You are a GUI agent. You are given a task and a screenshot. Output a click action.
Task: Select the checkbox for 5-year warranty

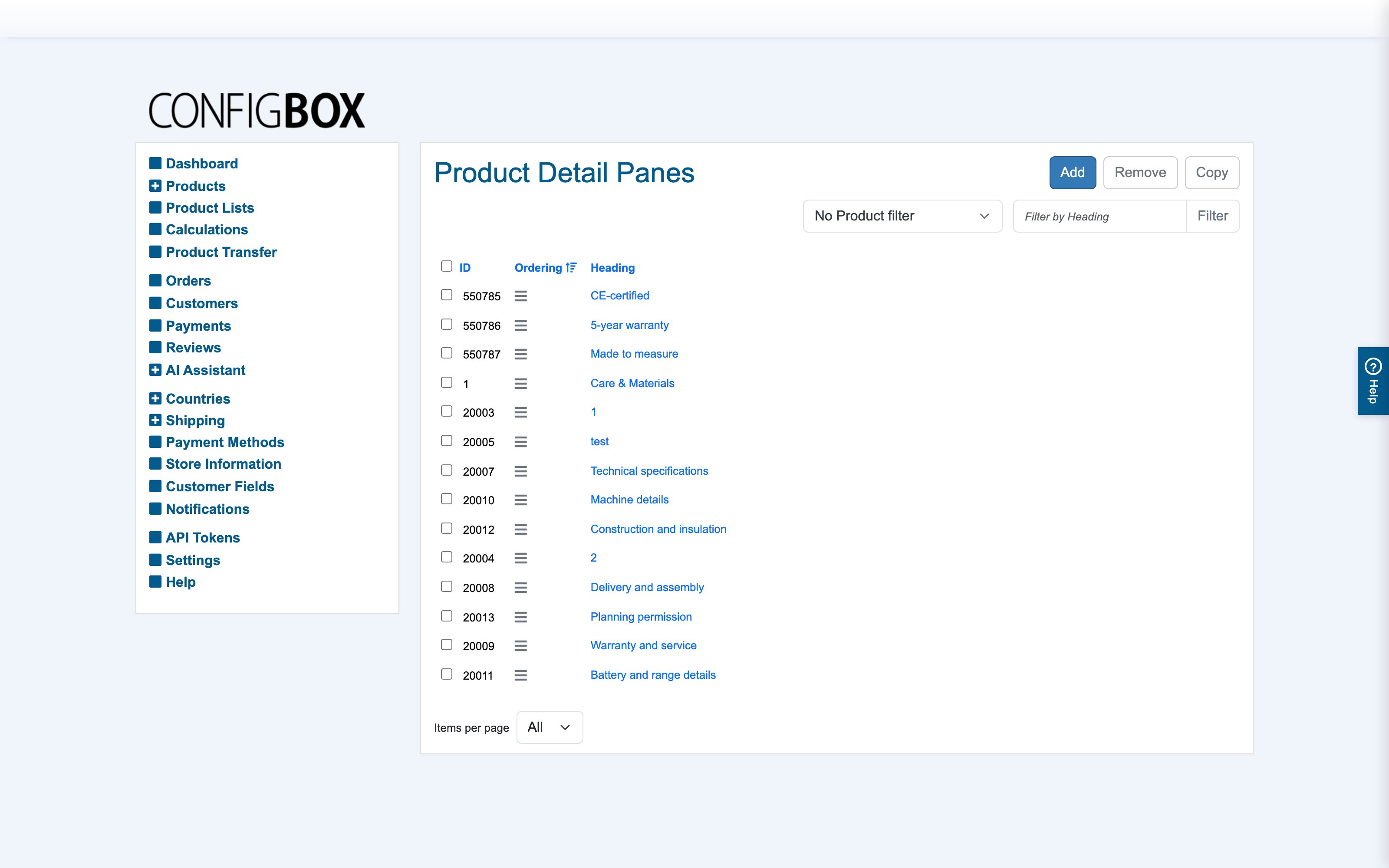447,324
